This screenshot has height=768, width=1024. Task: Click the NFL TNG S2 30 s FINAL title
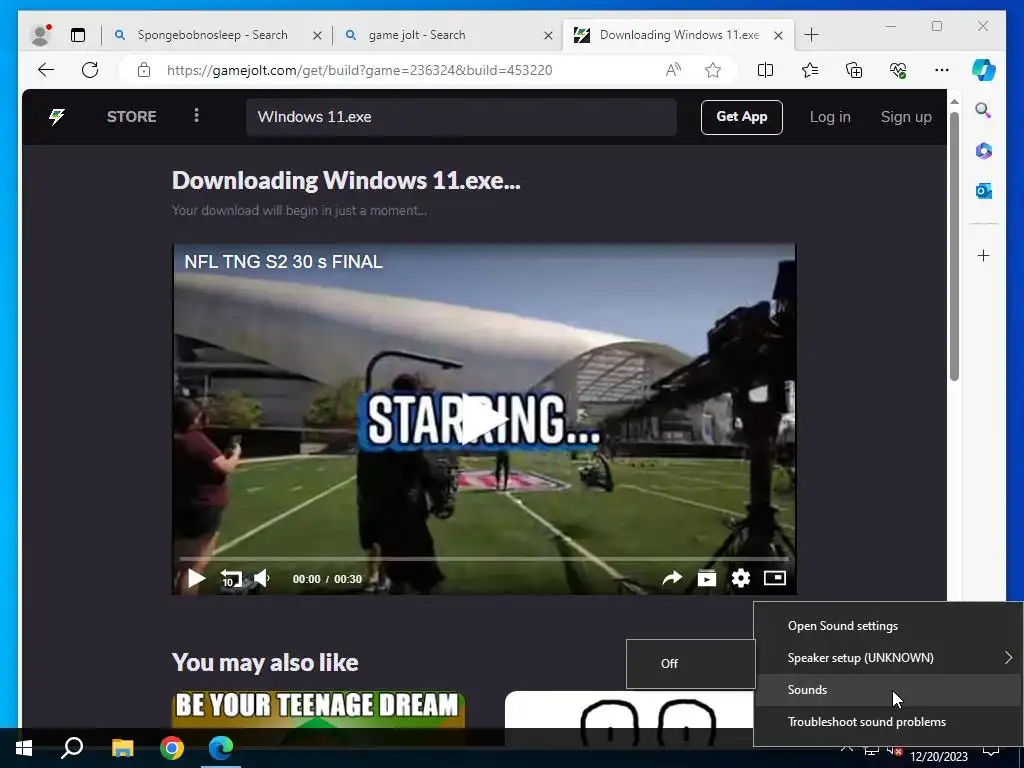pyautogui.click(x=283, y=262)
